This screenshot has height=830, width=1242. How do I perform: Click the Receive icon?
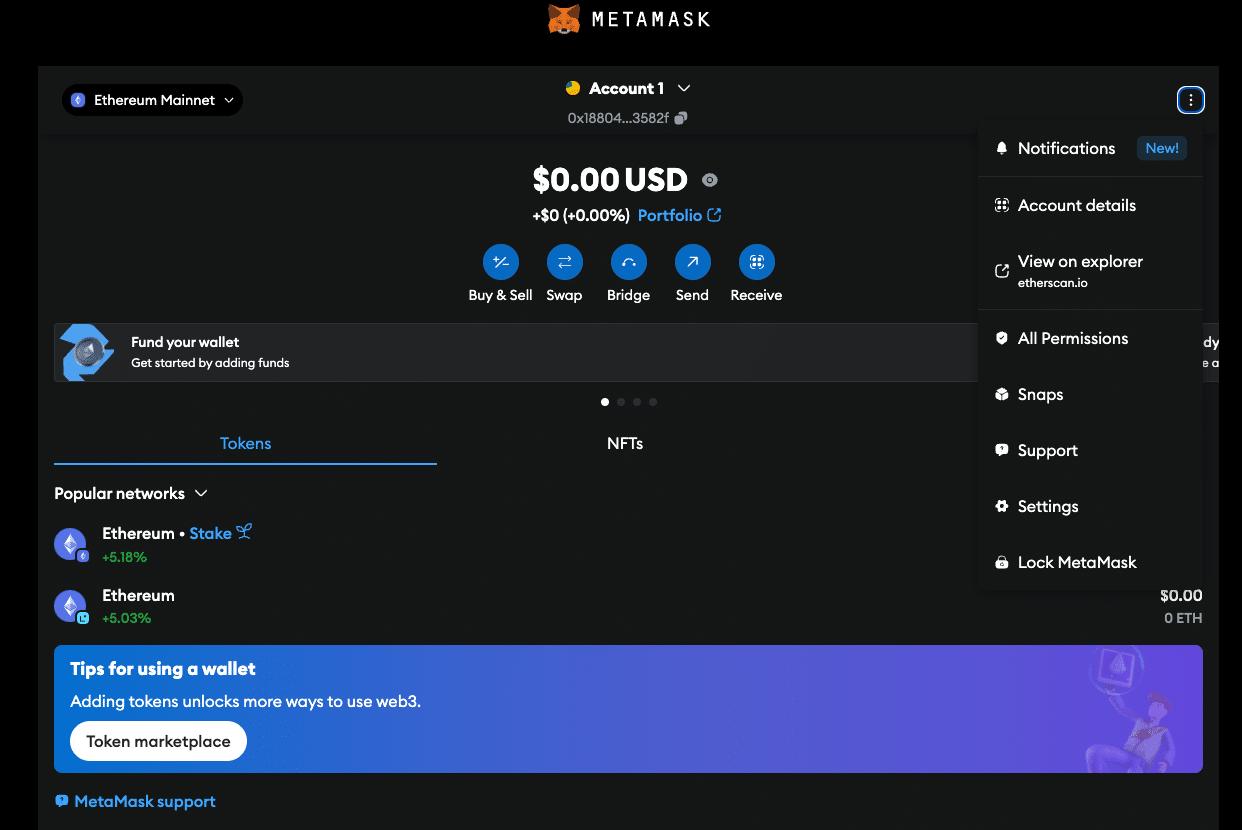click(756, 261)
